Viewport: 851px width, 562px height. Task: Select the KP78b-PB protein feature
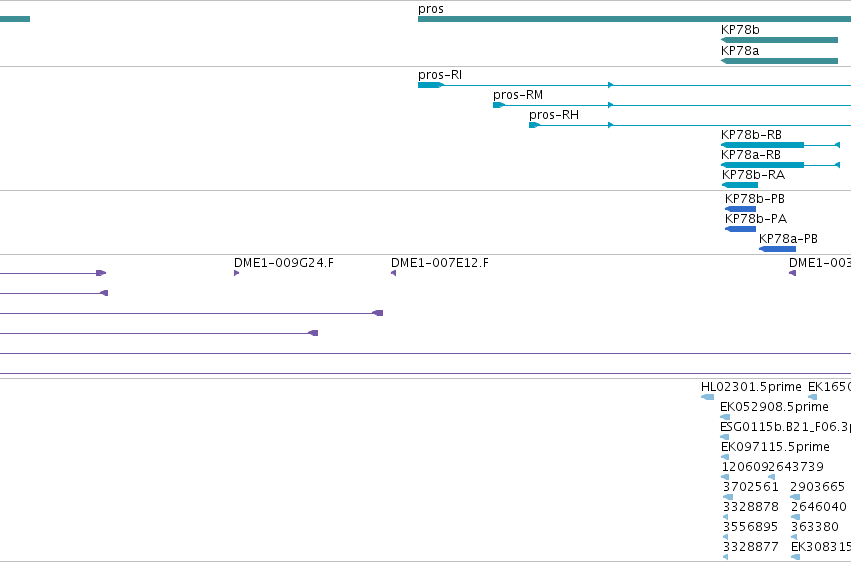pos(740,209)
